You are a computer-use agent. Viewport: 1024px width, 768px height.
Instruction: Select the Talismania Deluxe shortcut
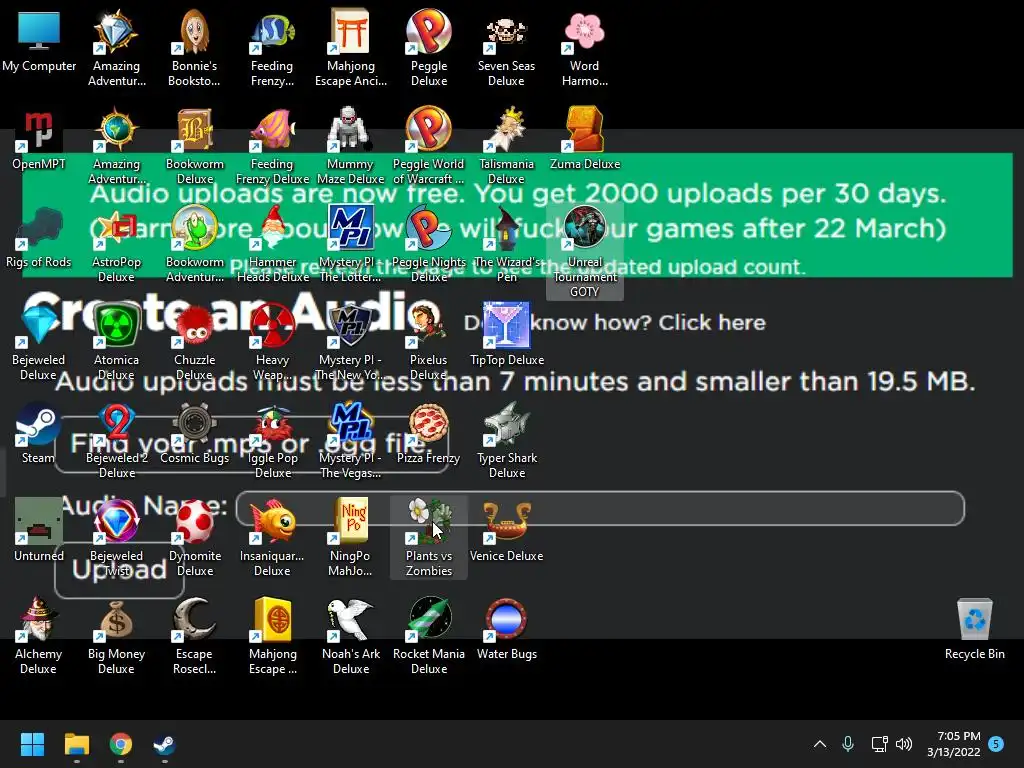click(506, 147)
